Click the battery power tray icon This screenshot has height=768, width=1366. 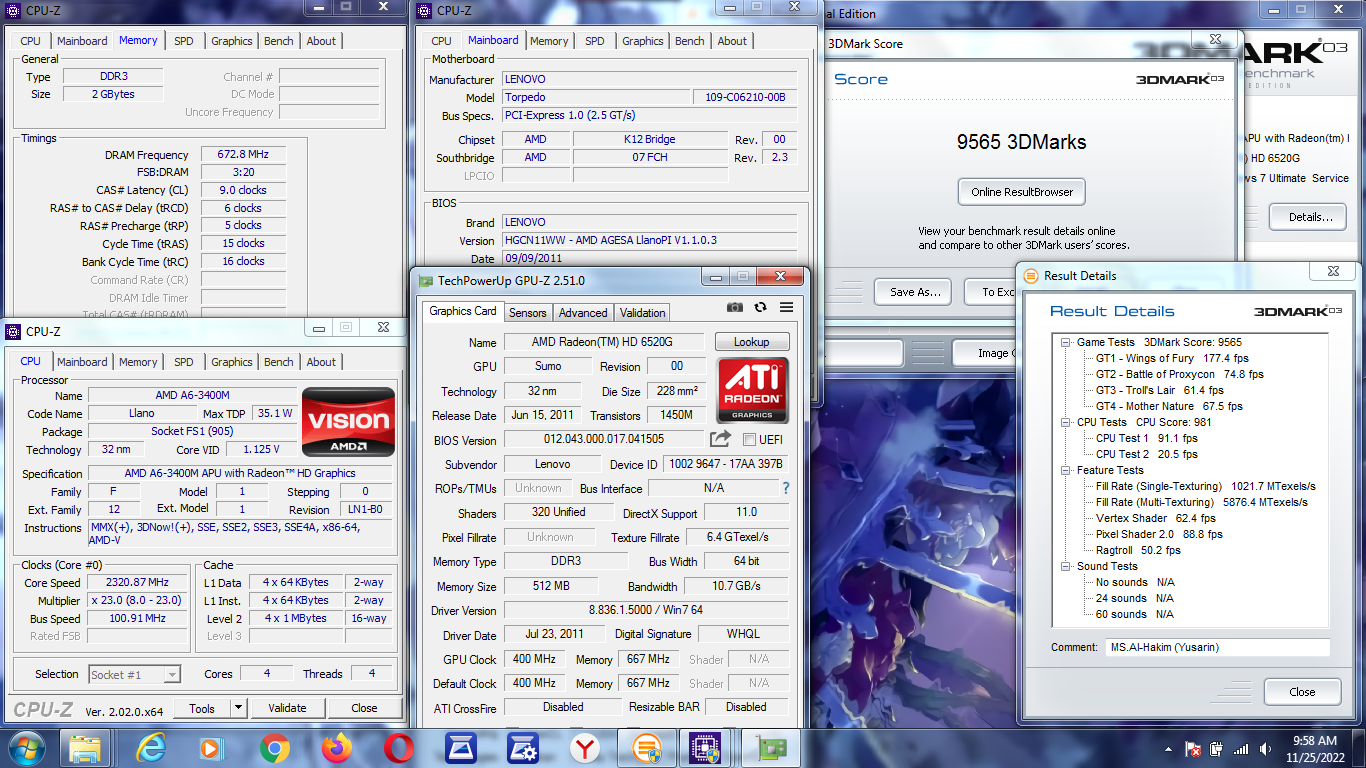point(1217,749)
